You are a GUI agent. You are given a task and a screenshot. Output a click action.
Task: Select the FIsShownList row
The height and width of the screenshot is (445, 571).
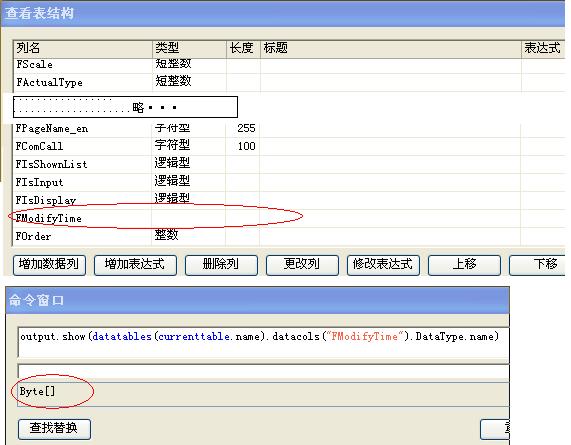(289, 164)
